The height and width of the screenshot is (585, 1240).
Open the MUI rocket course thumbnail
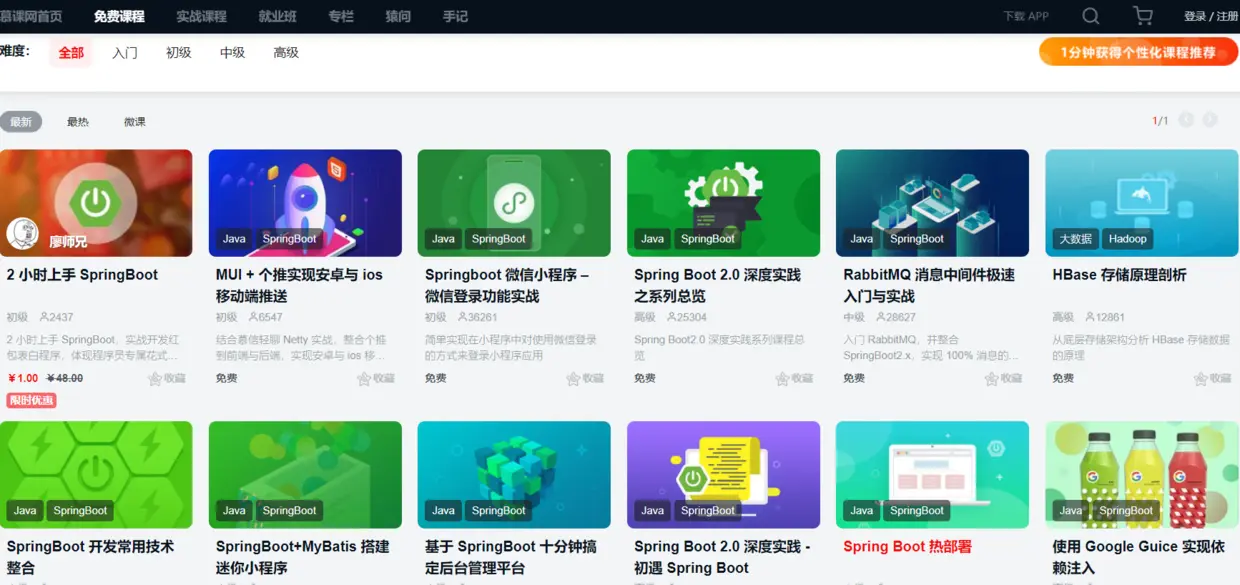[x=305, y=203]
